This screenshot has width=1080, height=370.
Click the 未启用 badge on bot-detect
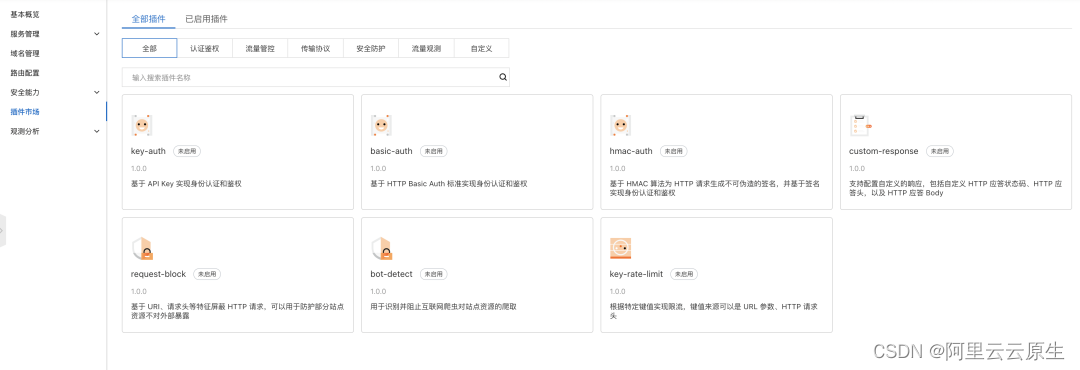click(434, 274)
